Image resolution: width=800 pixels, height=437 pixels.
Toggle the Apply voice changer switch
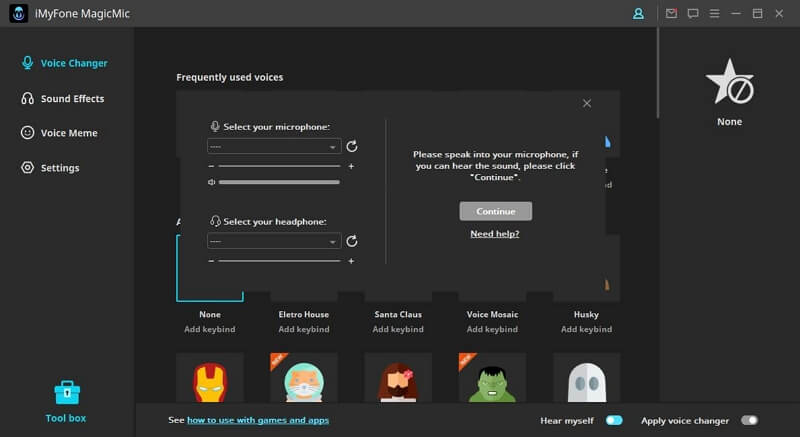749,421
